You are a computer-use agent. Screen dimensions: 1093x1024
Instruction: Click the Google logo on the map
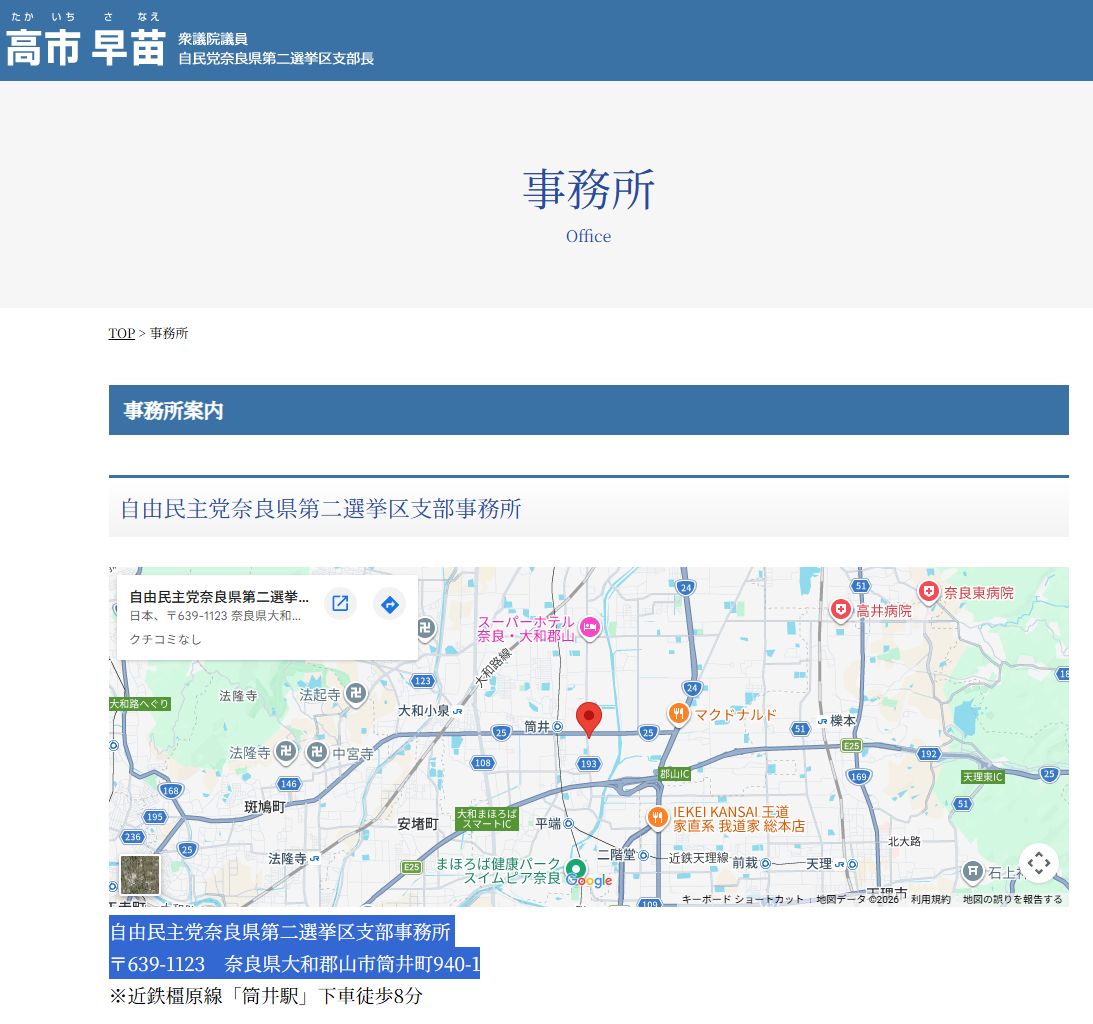pyautogui.click(x=590, y=881)
